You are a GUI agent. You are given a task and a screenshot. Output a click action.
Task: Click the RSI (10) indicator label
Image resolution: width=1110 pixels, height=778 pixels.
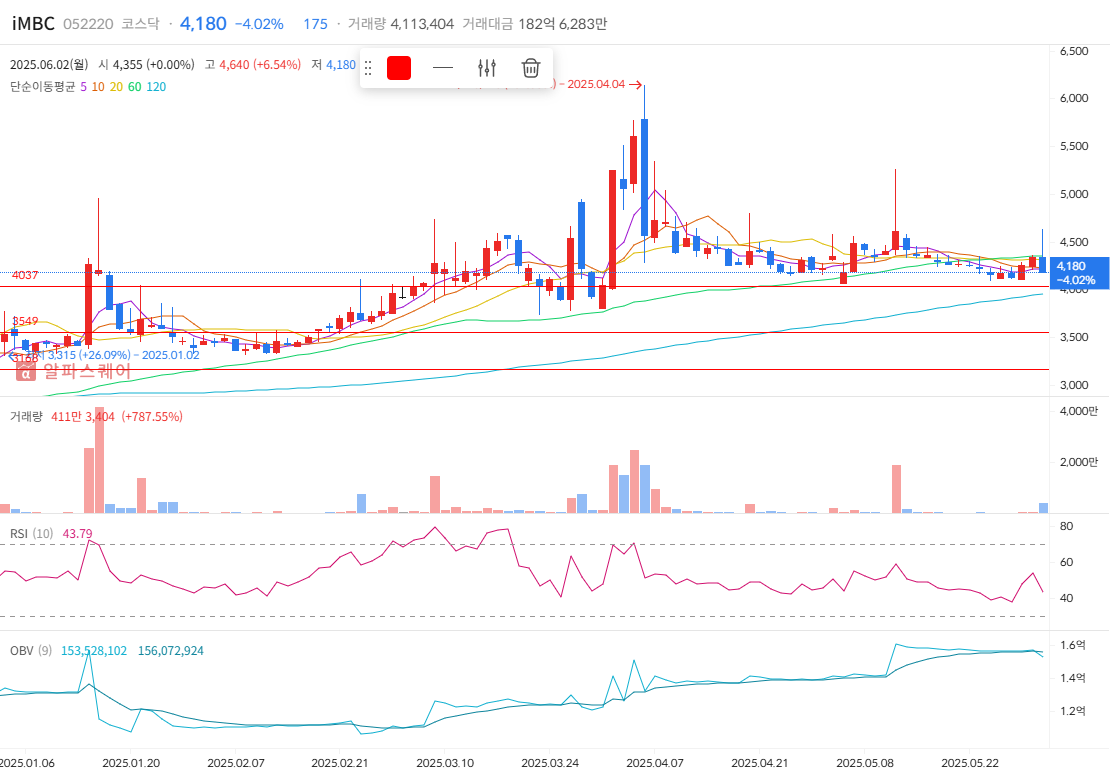pos(32,533)
